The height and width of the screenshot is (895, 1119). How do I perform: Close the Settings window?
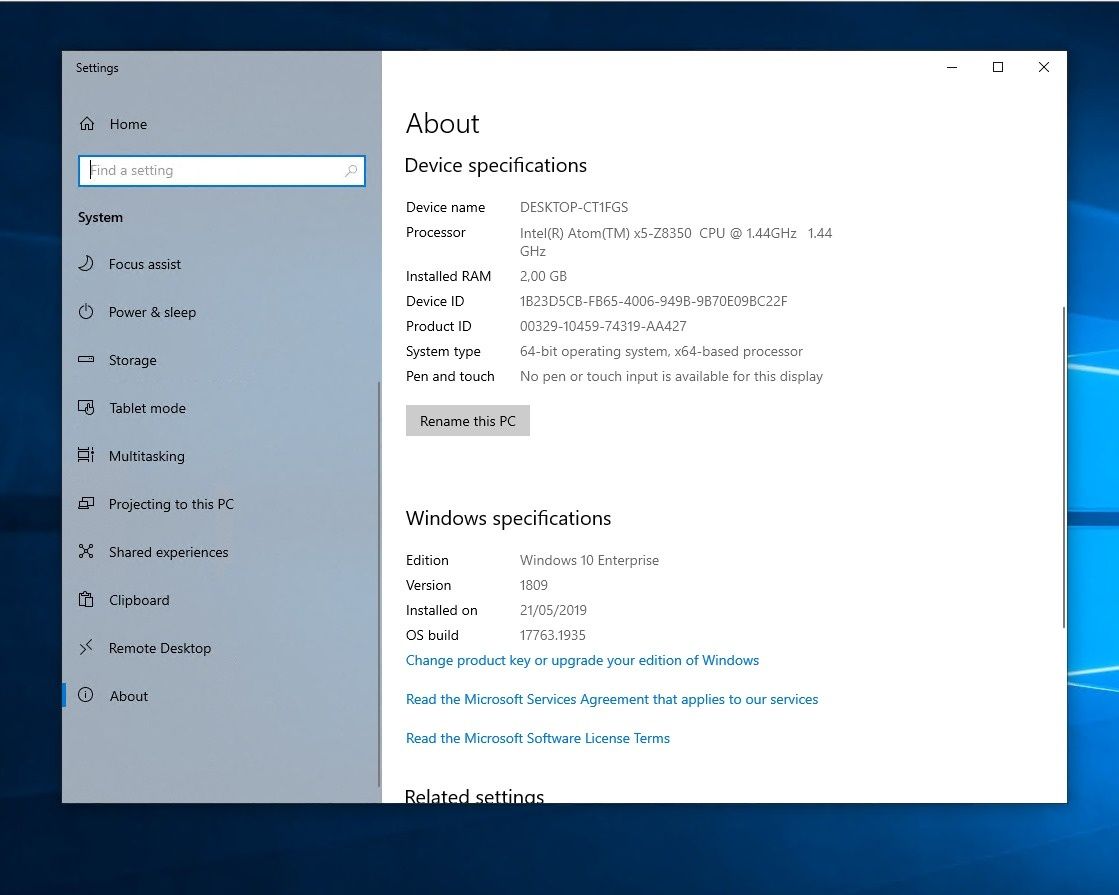1043,67
